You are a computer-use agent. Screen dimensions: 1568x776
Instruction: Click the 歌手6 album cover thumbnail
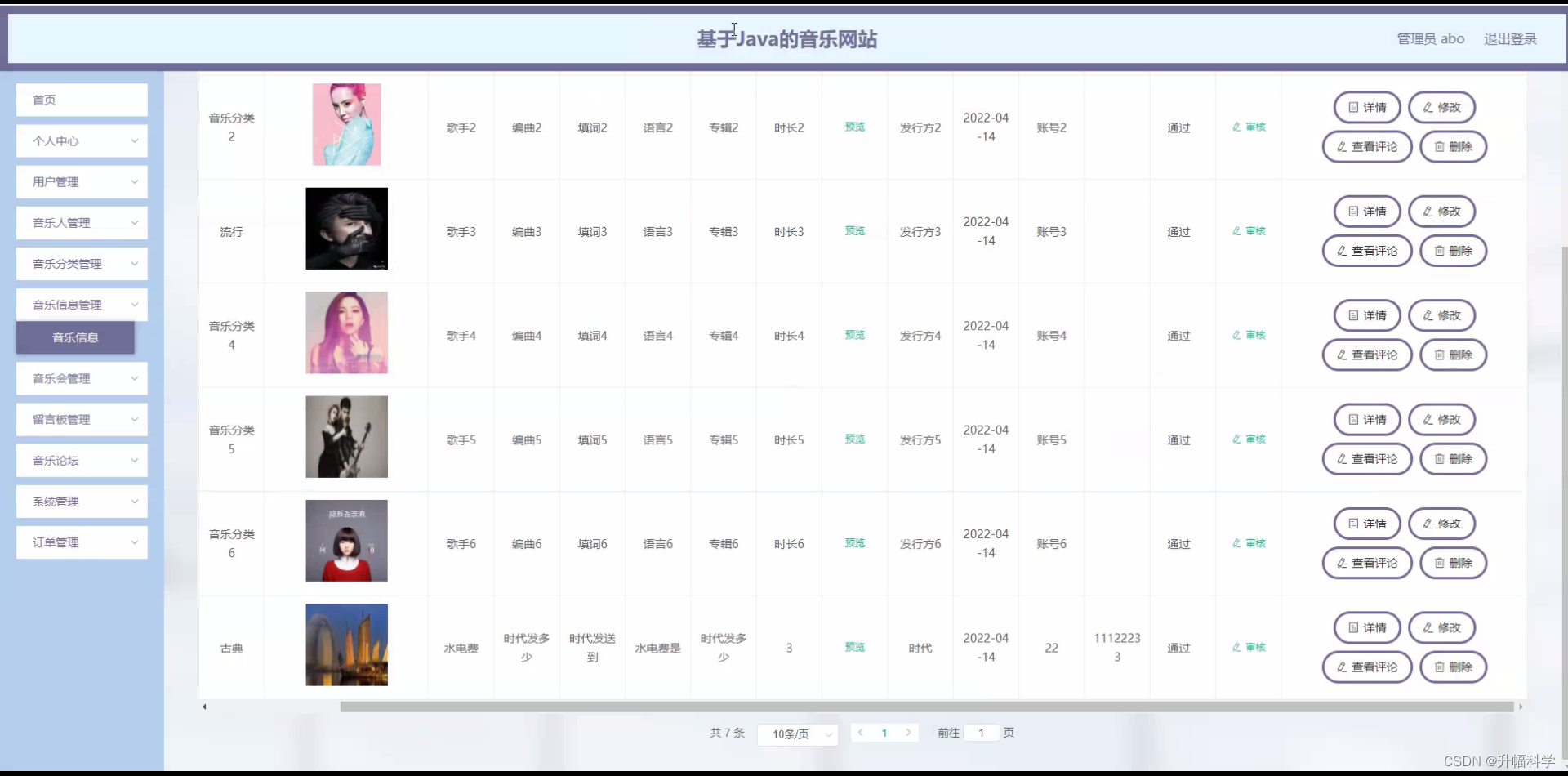pyautogui.click(x=345, y=541)
